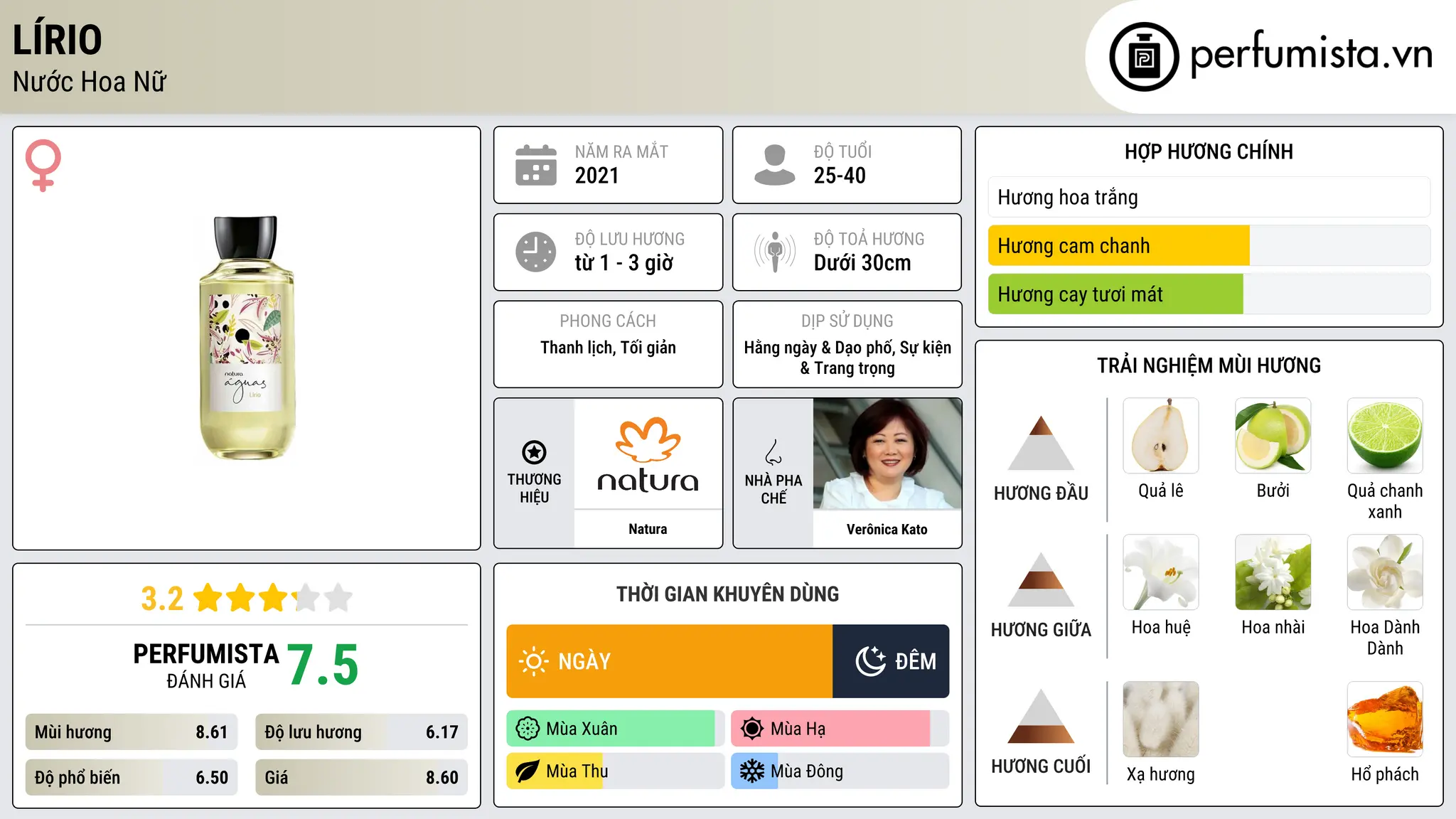Click the Giá 8.60 score bar
This screenshot has width=1456, height=819.
click(x=361, y=777)
